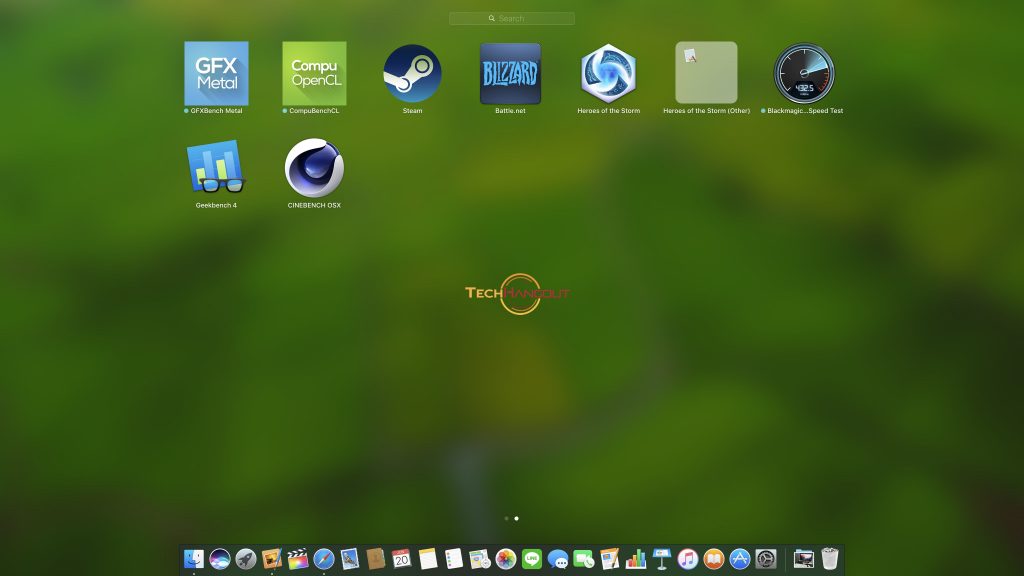Open Numbers chart icon in Dock
The image size is (1024, 576).
tap(635, 559)
